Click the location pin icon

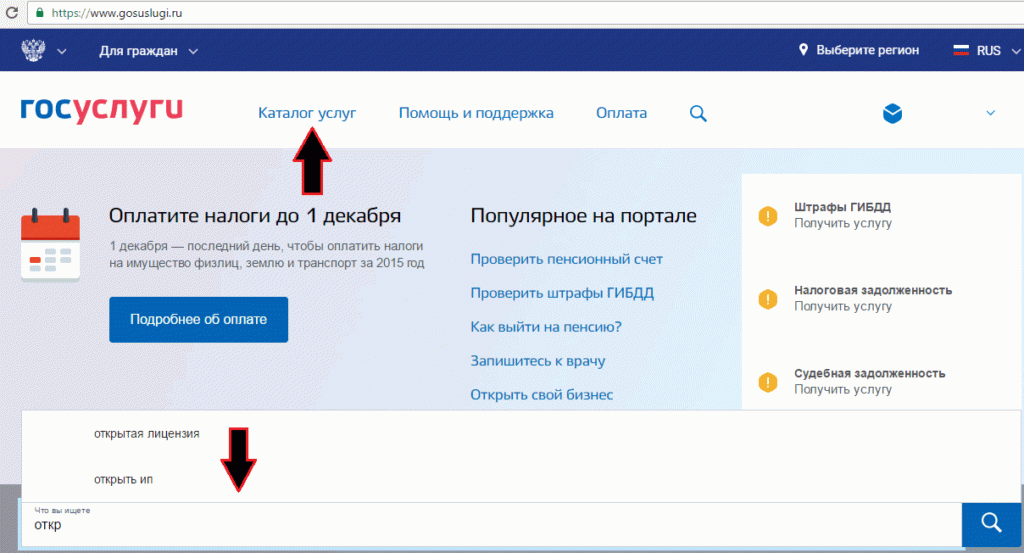coord(803,50)
